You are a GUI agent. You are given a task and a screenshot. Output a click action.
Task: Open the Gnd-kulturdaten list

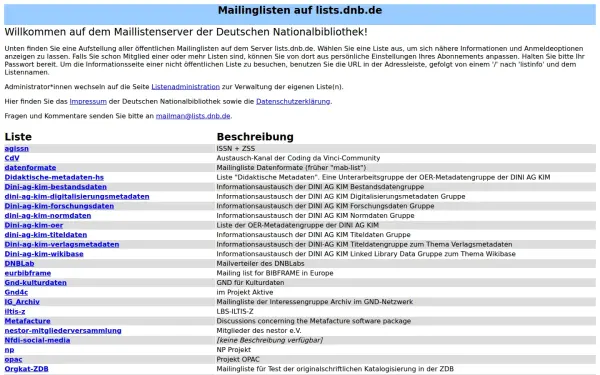[x=36, y=282]
